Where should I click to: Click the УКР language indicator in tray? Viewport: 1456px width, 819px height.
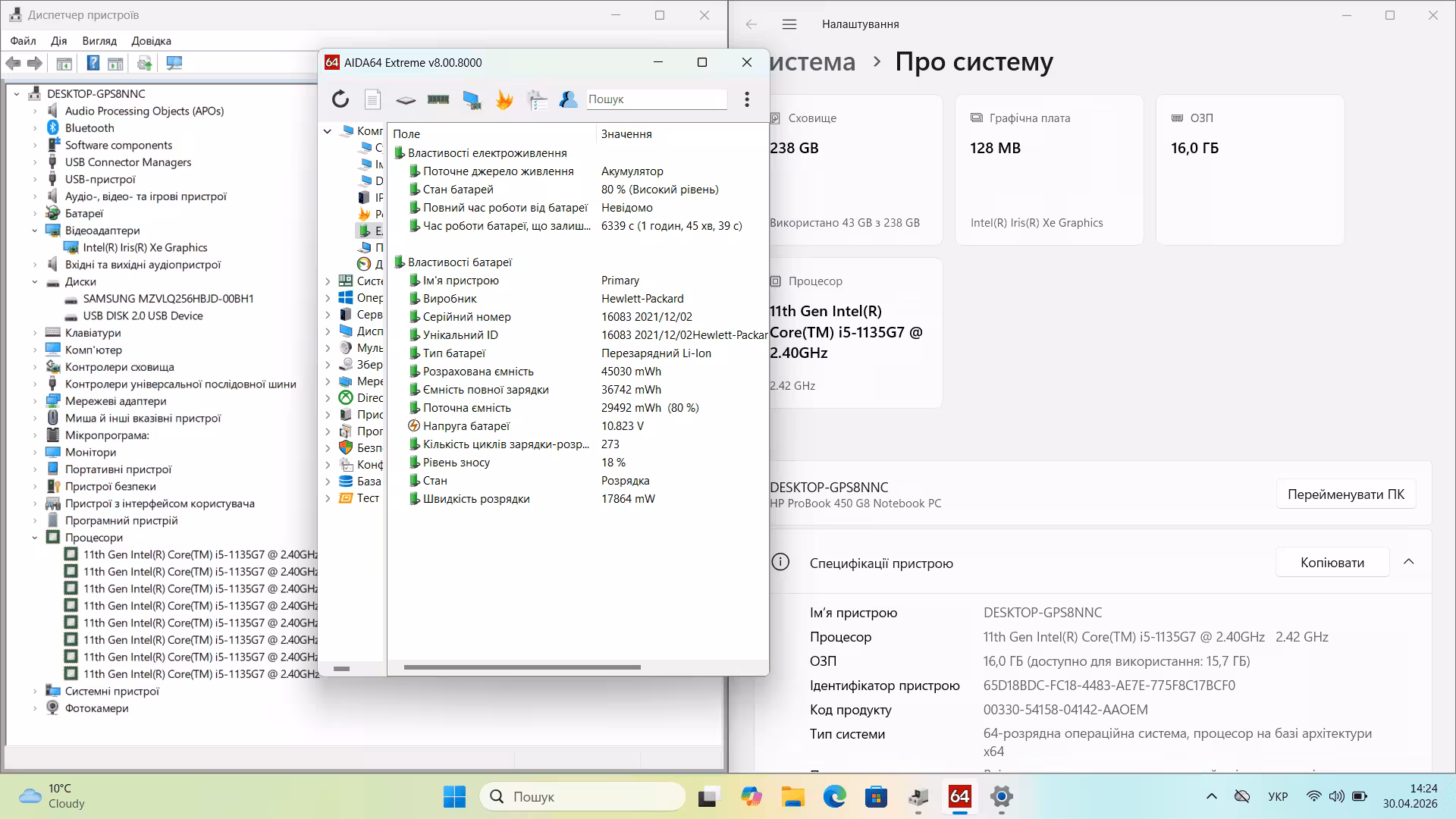[1278, 796]
